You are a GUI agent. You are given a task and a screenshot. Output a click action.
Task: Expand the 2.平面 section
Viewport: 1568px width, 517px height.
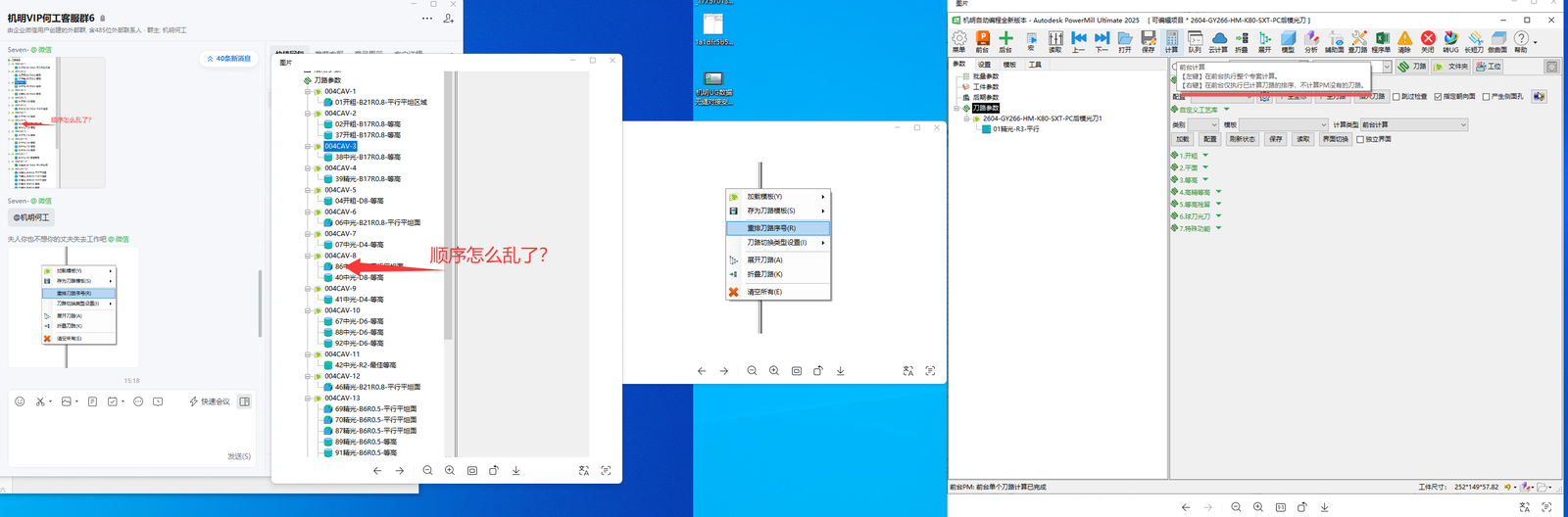pos(1205,167)
